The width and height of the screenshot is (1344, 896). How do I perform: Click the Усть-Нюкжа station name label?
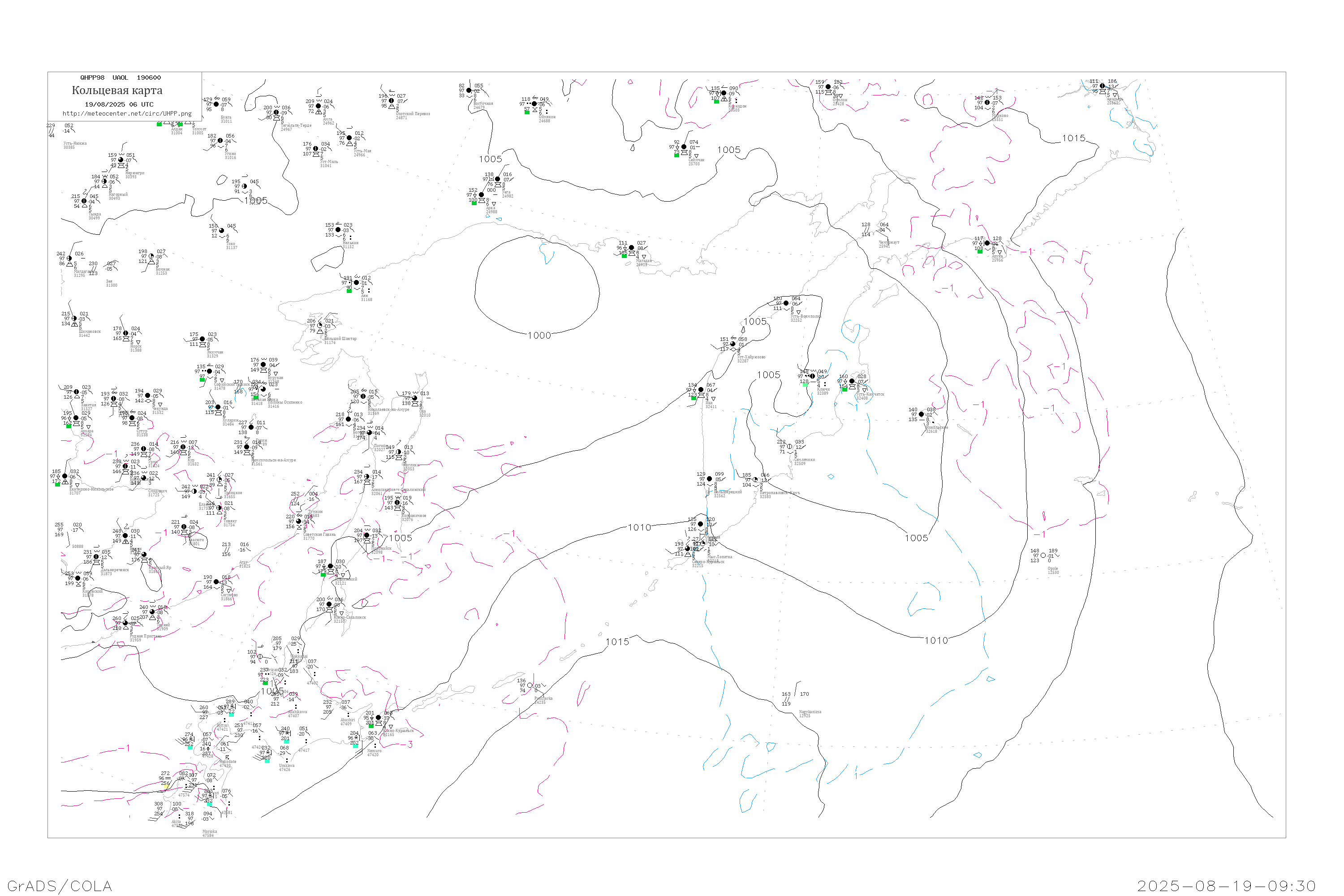[75, 143]
